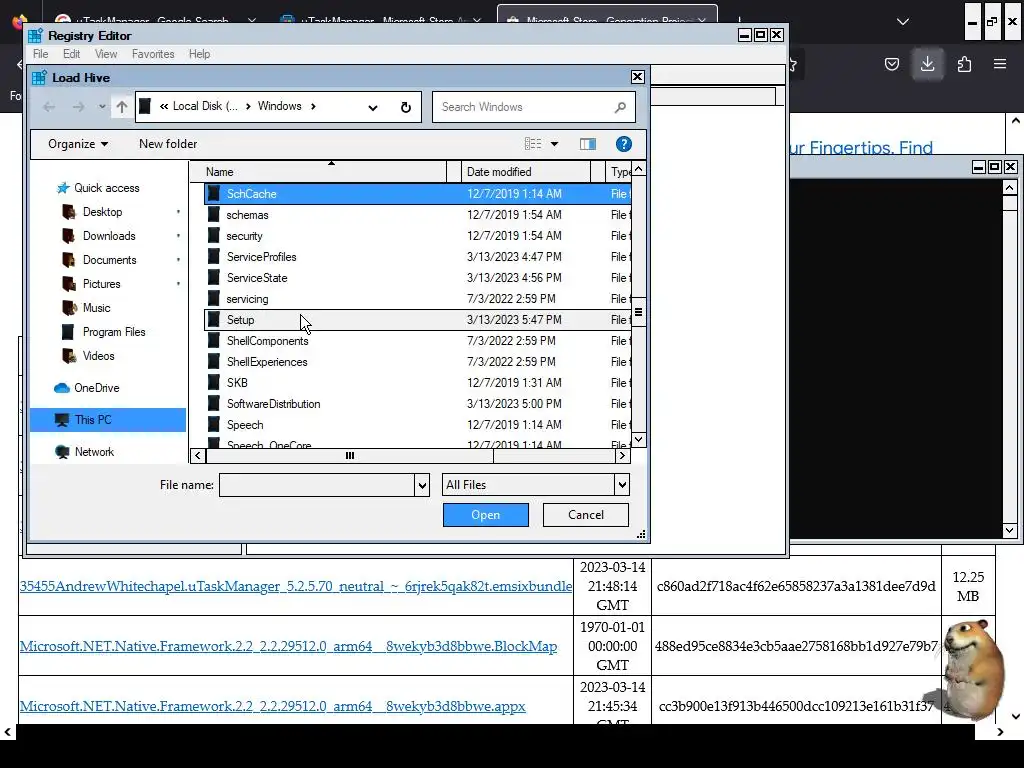Click the Registry Editor title bar icon
Viewport: 1024px width, 768px height.
tap(35, 35)
